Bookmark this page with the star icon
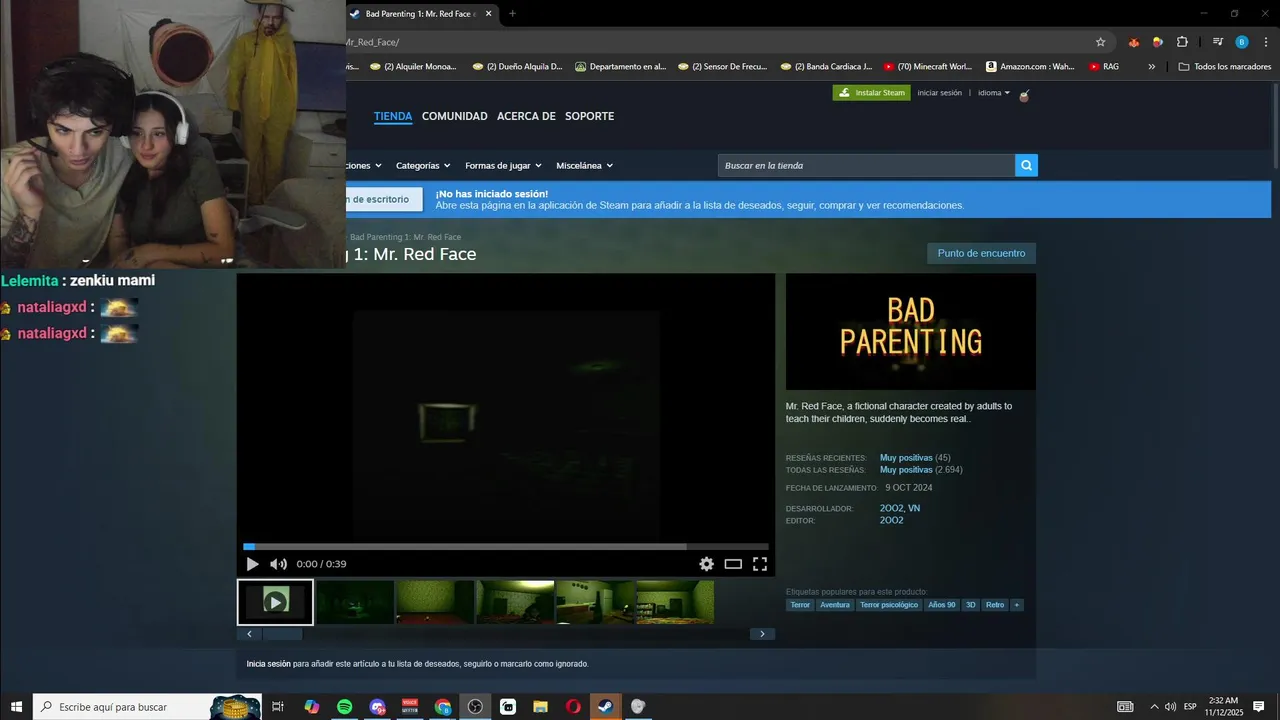Screen dimensions: 1280x720 (1101, 42)
